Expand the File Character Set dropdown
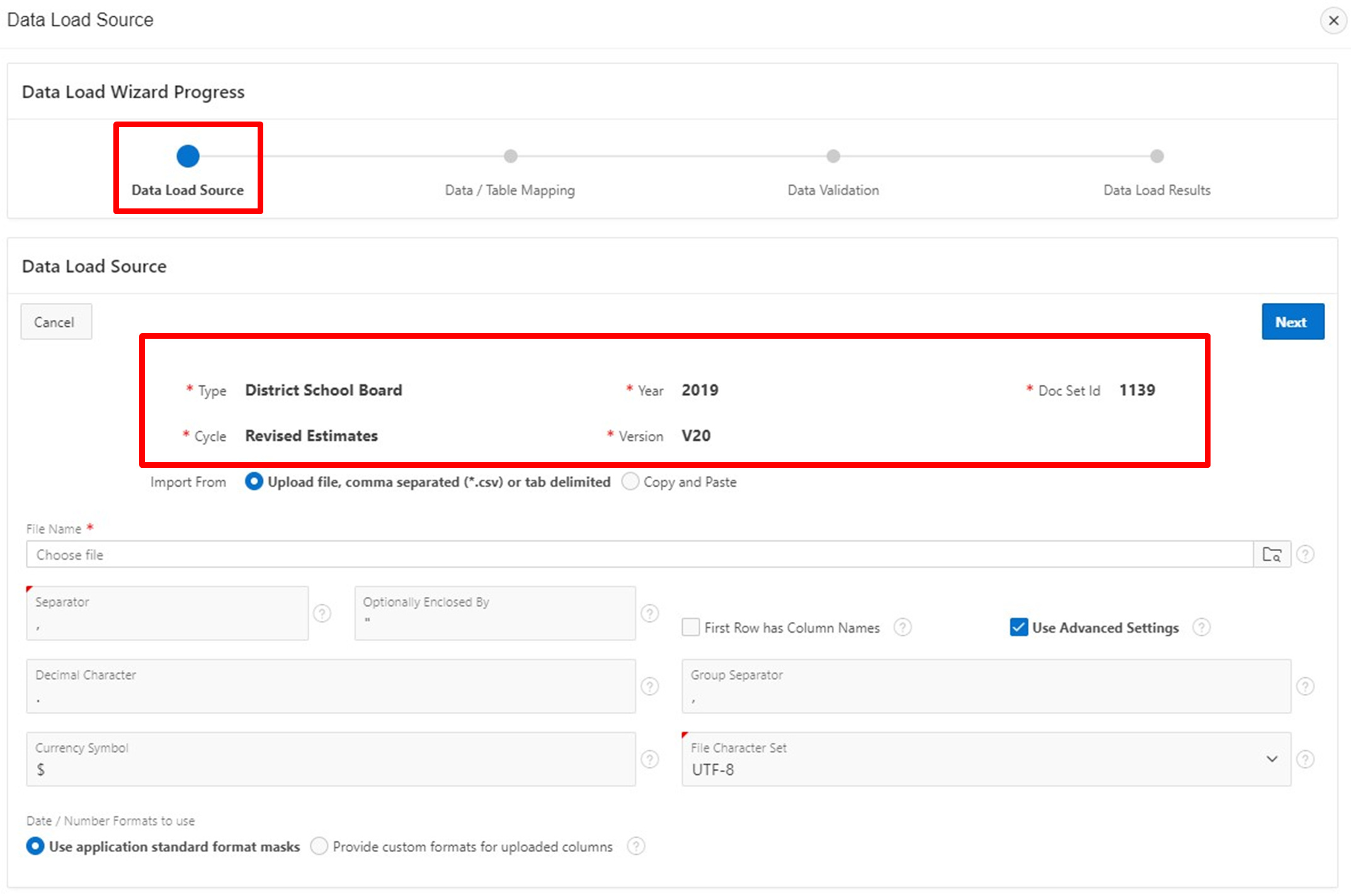 pos(1271,759)
